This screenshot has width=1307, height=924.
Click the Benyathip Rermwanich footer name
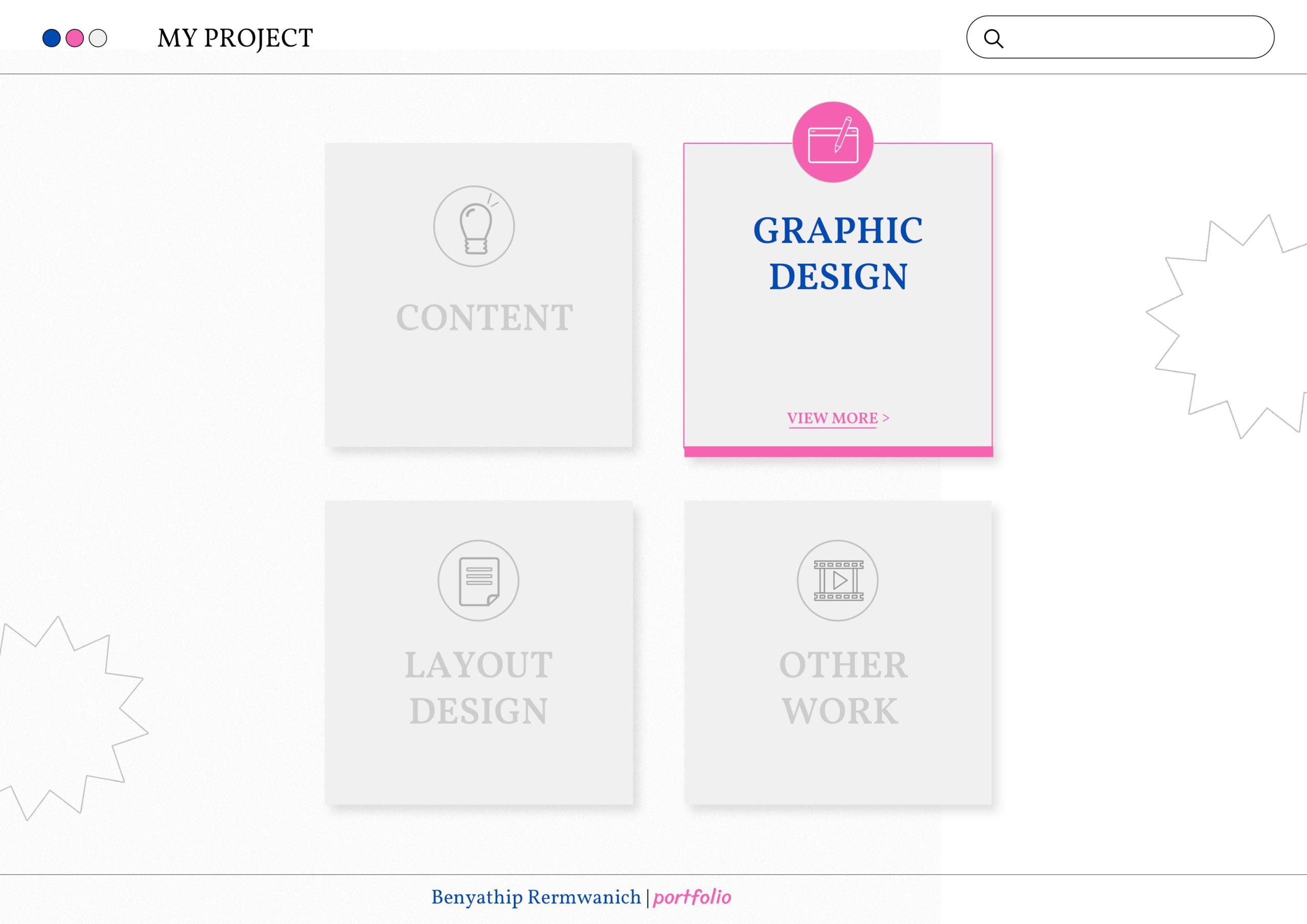(x=536, y=897)
